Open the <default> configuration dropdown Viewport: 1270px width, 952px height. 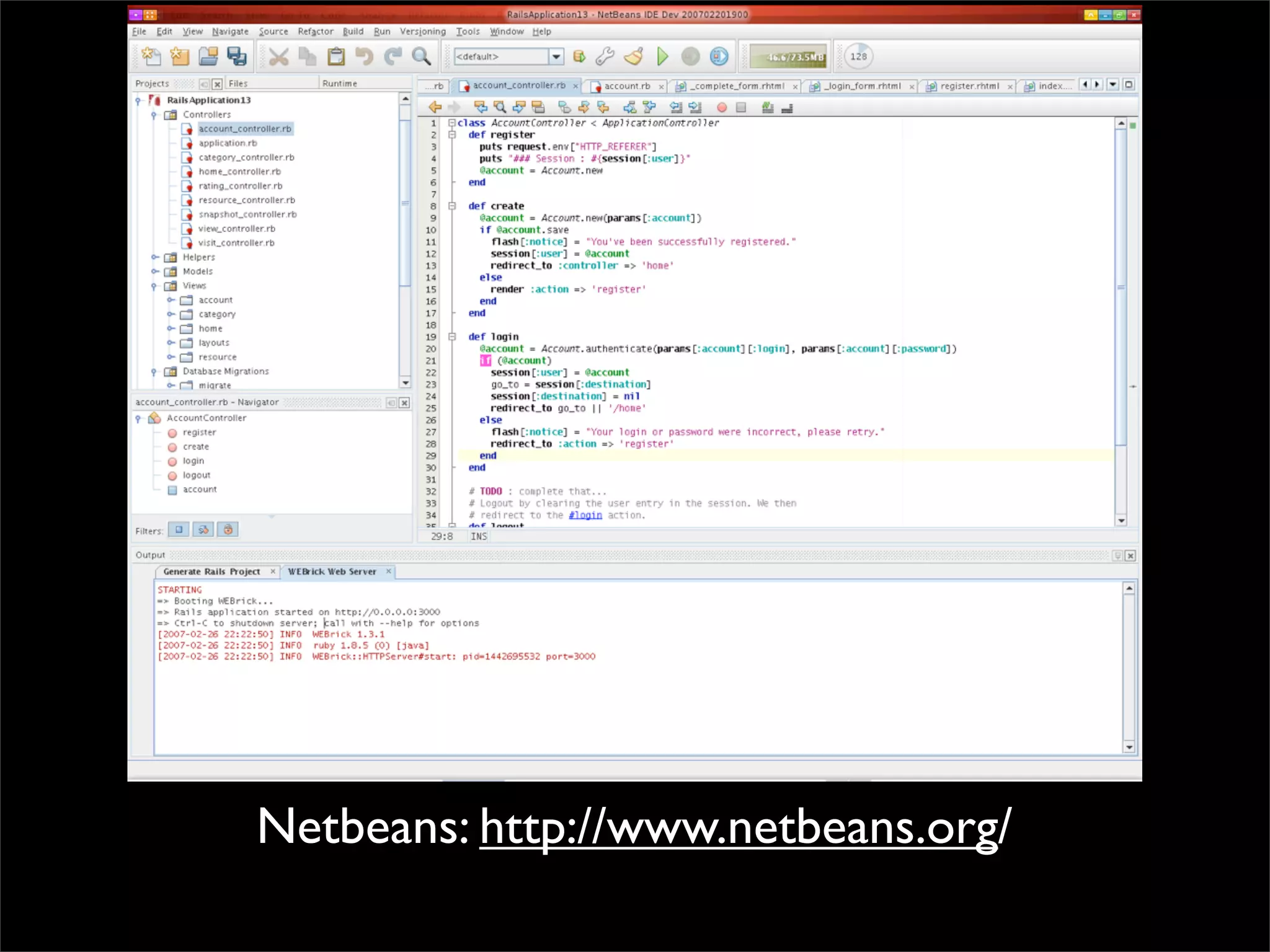point(556,56)
